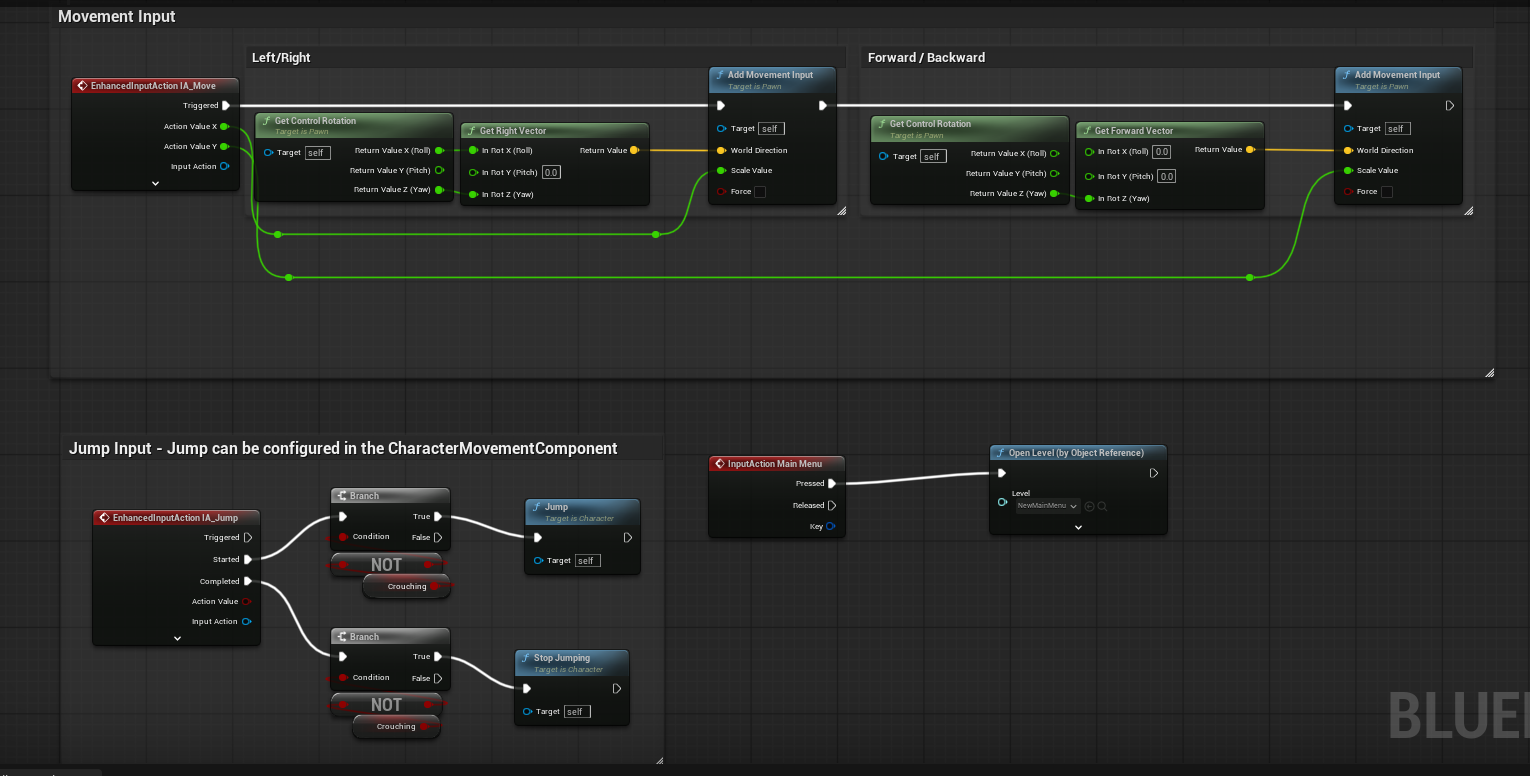Click the Released exec pin on InputAction Main Menu
The image size is (1530, 776).
pos(832,505)
